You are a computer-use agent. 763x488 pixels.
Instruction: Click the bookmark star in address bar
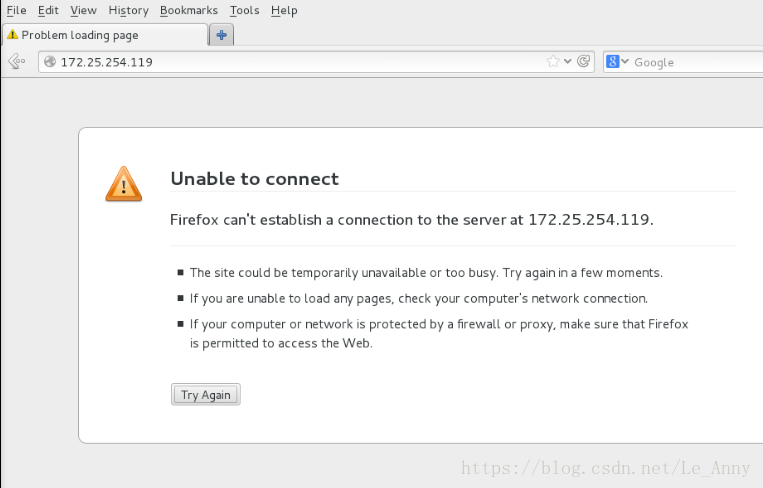(x=553, y=62)
